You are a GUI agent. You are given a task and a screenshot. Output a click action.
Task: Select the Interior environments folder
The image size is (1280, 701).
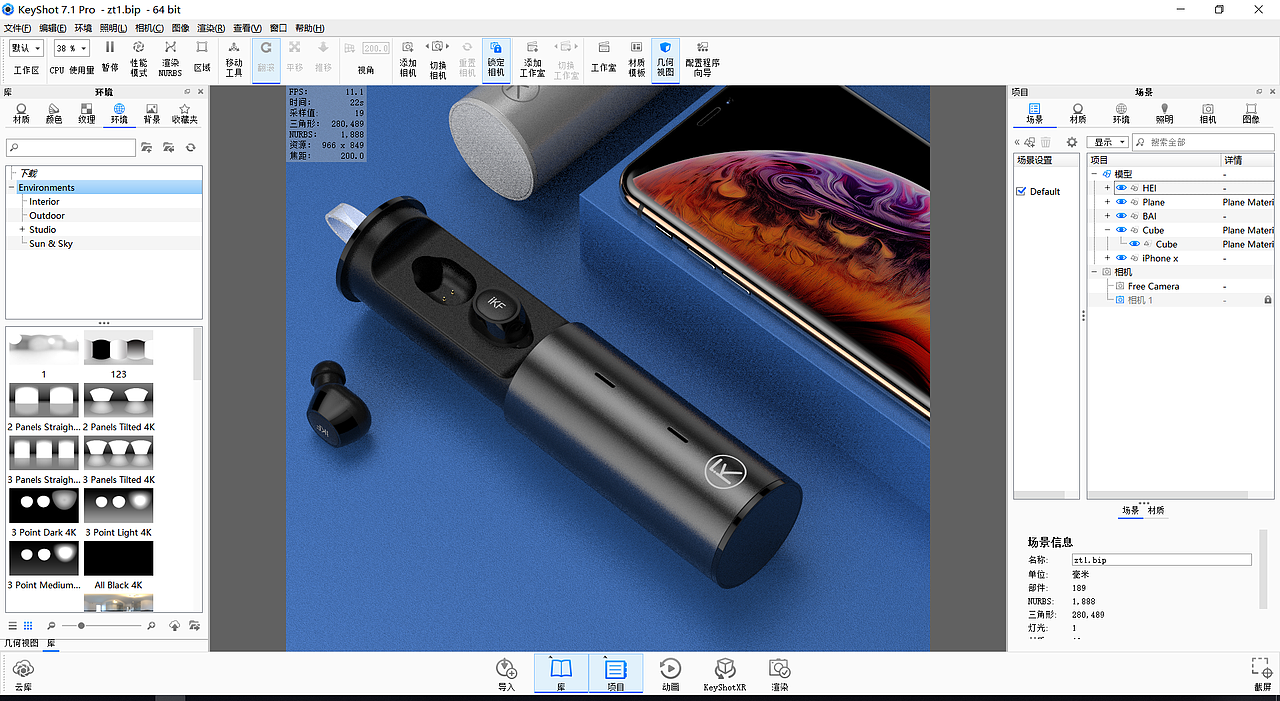(x=44, y=202)
